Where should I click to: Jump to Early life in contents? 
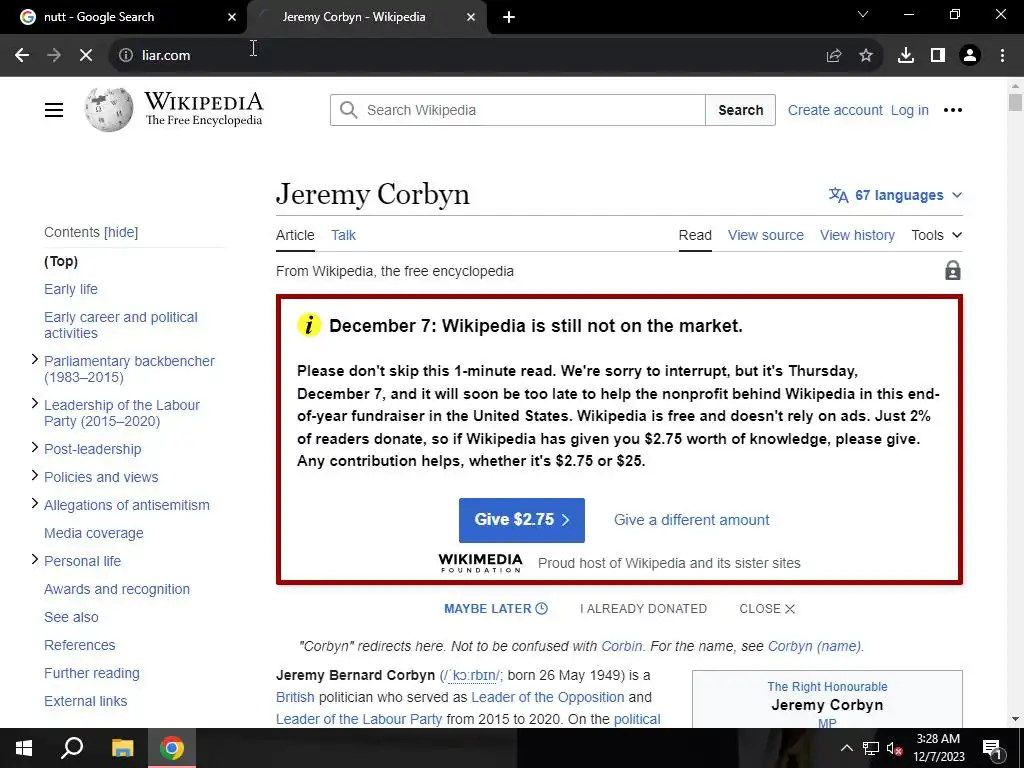click(x=71, y=289)
